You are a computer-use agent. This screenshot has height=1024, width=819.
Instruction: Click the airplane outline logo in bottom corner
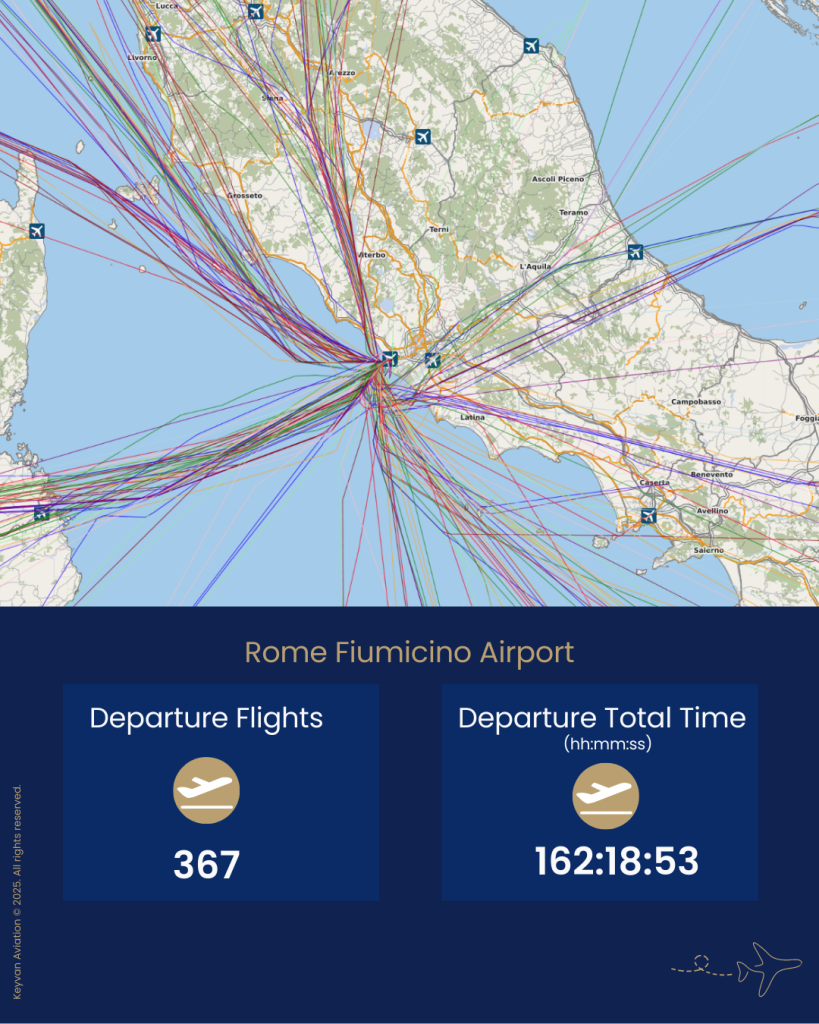click(768, 966)
